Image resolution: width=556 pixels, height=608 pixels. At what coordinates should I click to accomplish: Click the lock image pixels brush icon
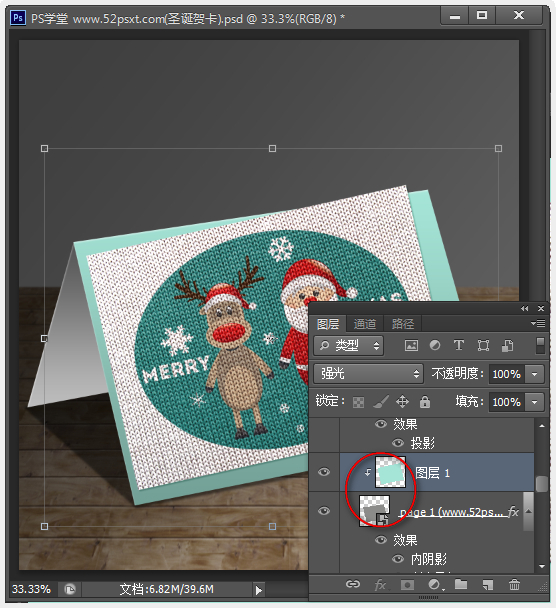pyautogui.click(x=380, y=402)
